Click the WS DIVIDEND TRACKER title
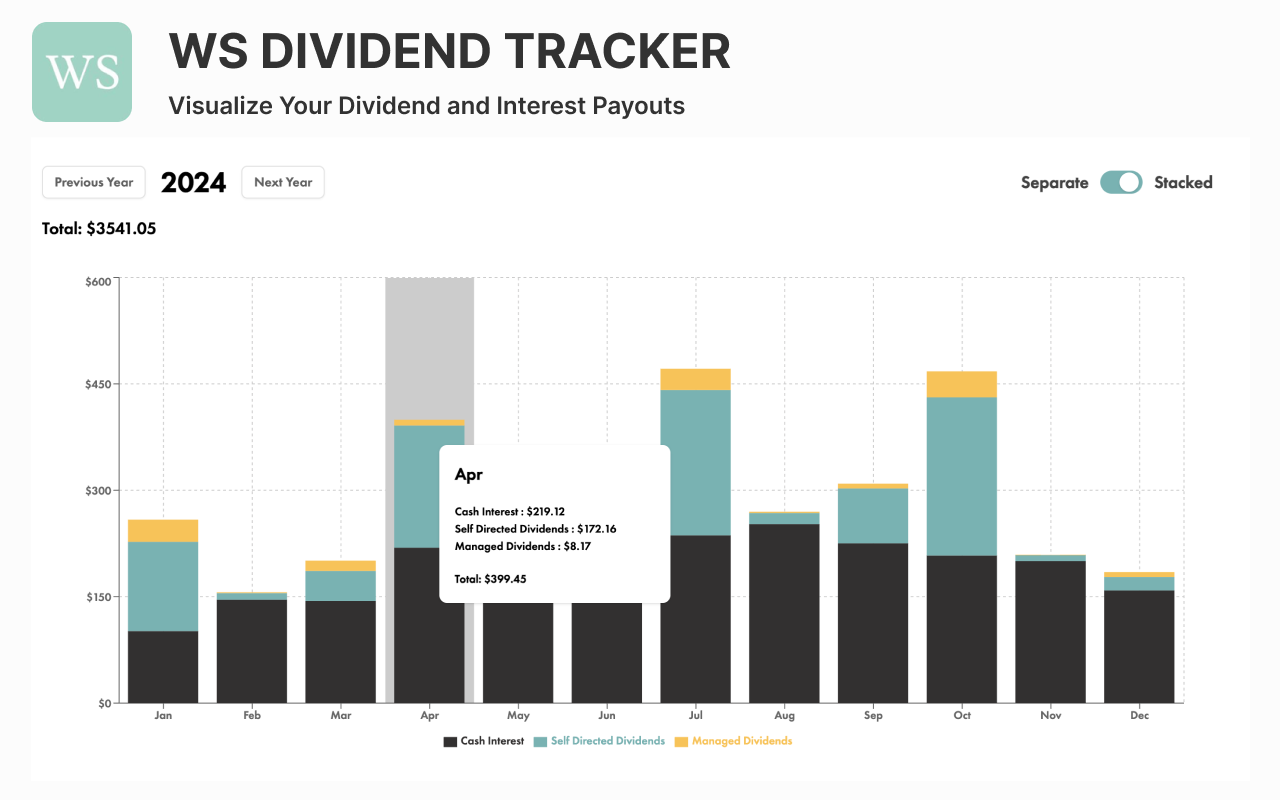The width and height of the screenshot is (1280, 800). coord(450,52)
